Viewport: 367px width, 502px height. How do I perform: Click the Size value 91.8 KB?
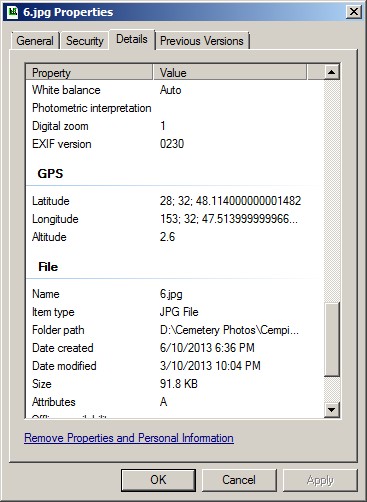(179, 384)
